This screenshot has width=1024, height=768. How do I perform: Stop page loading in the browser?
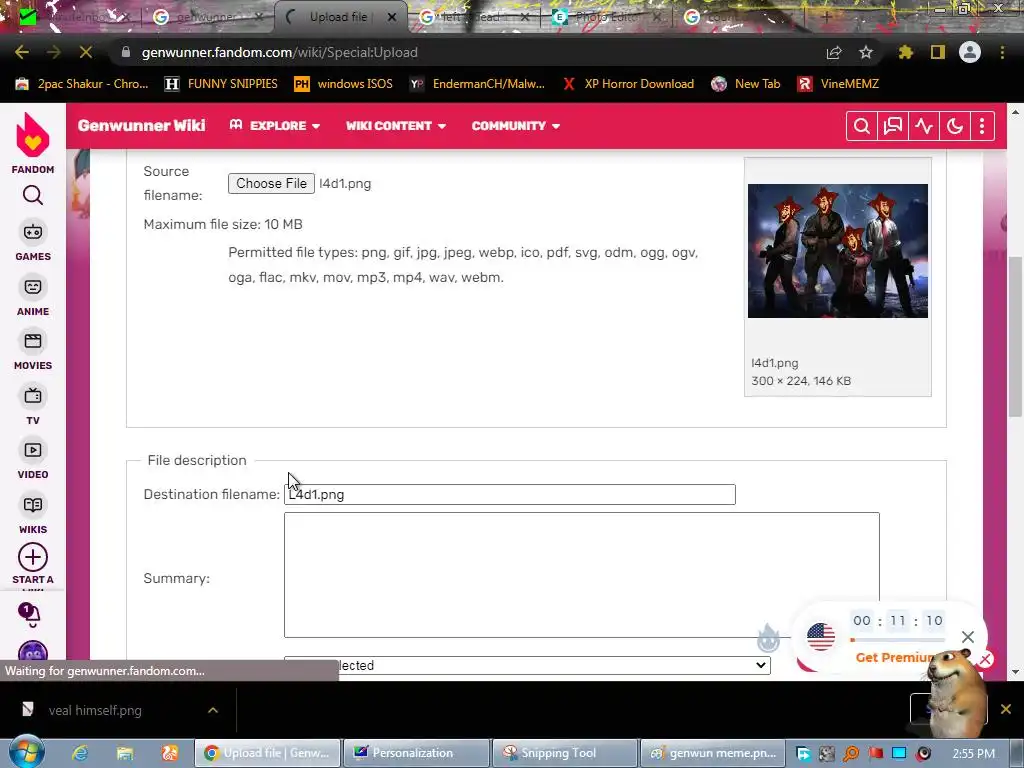click(86, 52)
